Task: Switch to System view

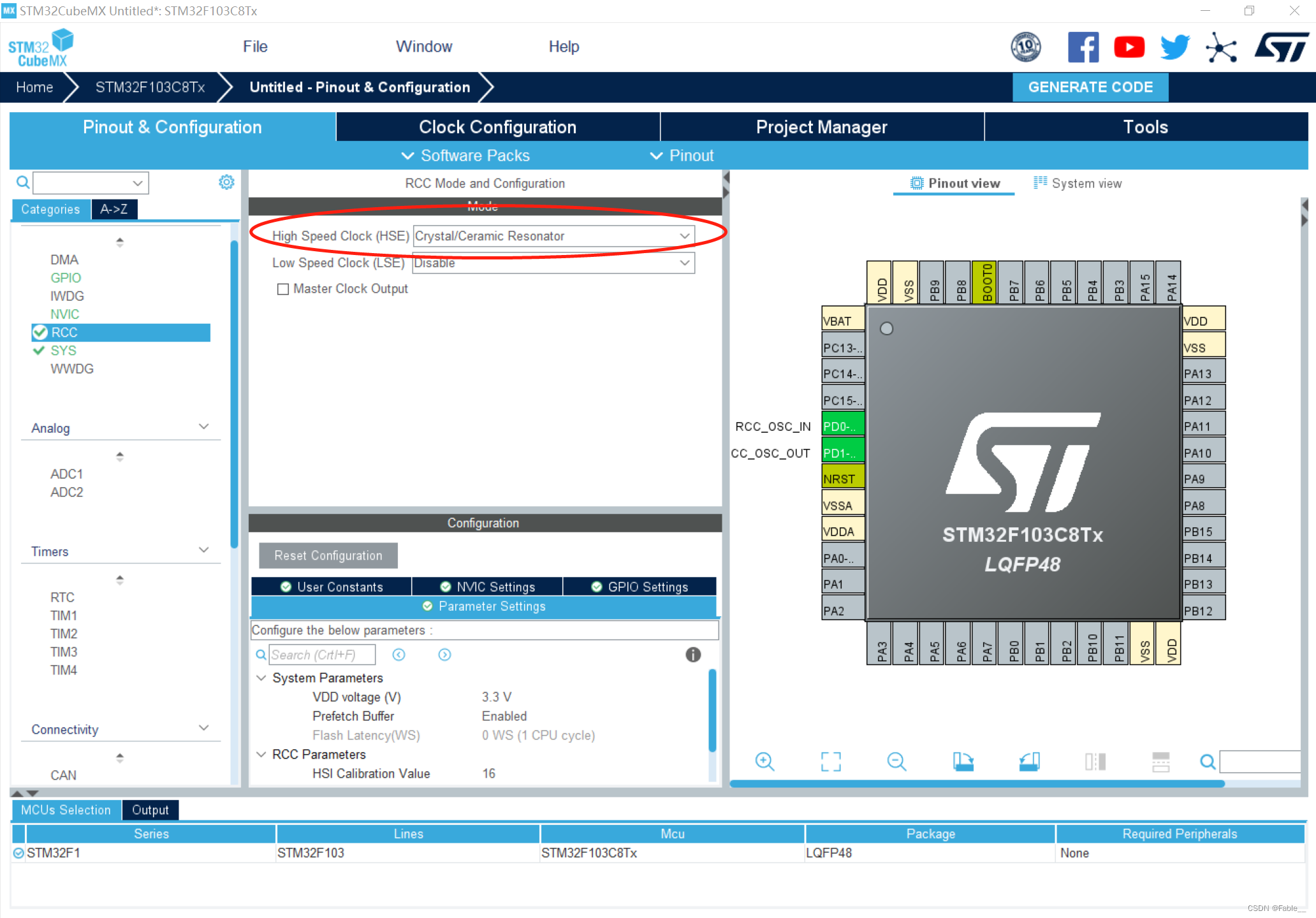Action: [x=1078, y=184]
